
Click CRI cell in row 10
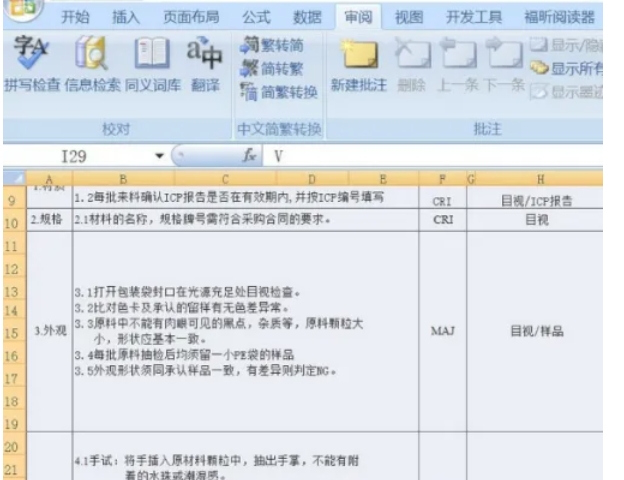pos(443,220)
